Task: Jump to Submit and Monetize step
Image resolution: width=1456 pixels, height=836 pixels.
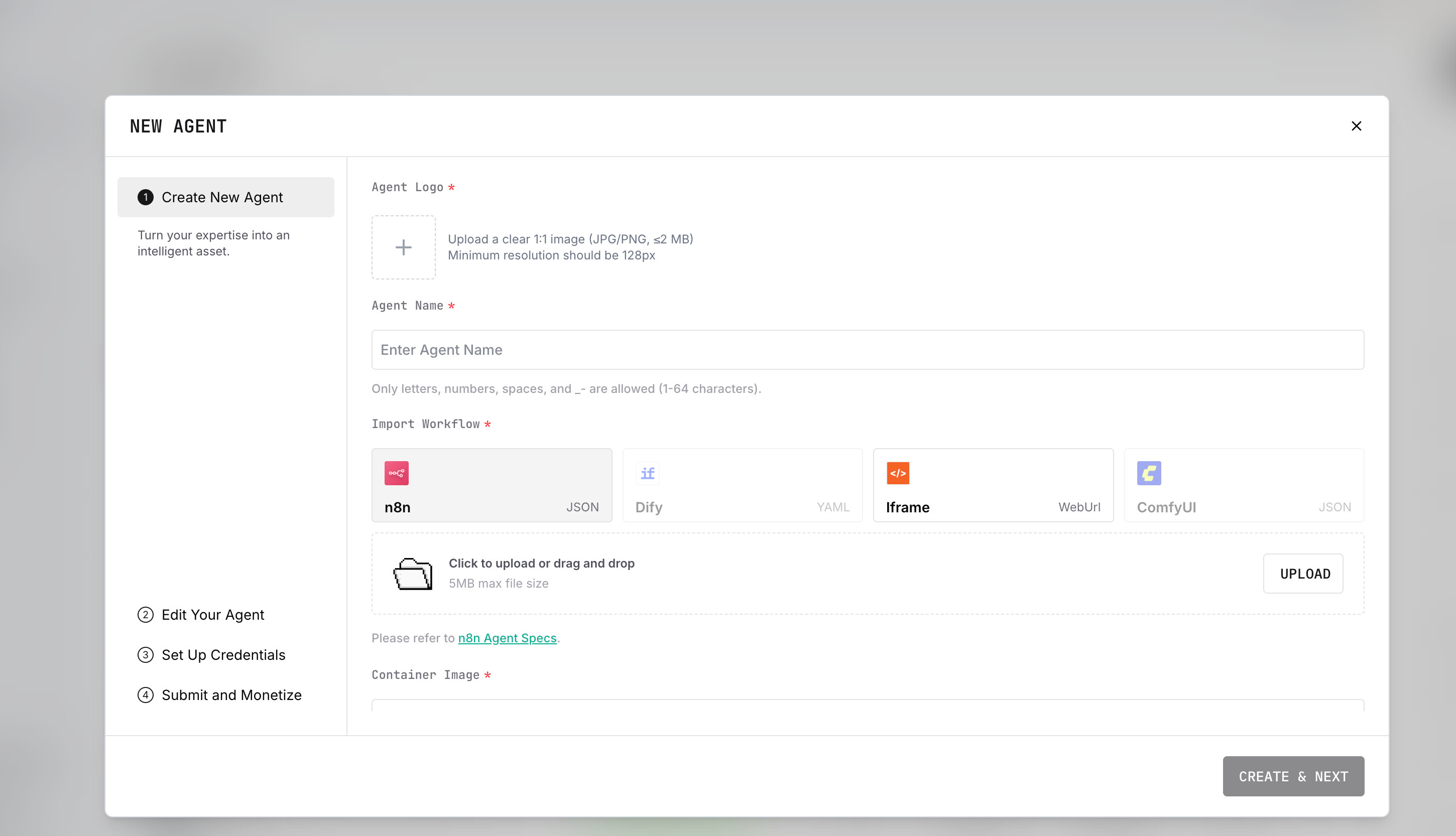Action: (x=231, y=695)
